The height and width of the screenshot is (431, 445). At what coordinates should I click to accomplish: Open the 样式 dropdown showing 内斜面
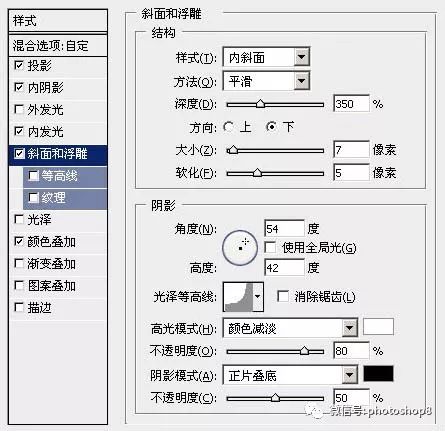(x=266, y=57)
